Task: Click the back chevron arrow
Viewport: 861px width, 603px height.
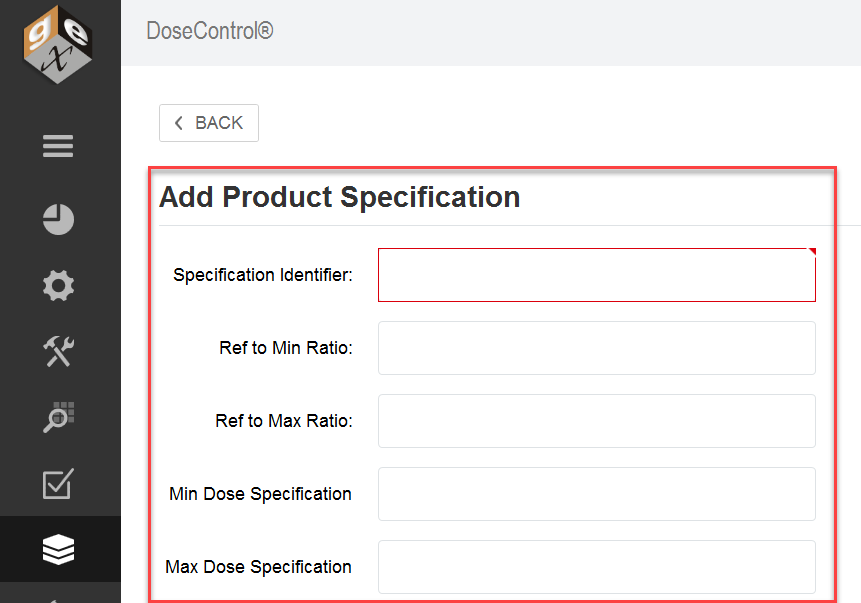Action: tap(178, 123)
